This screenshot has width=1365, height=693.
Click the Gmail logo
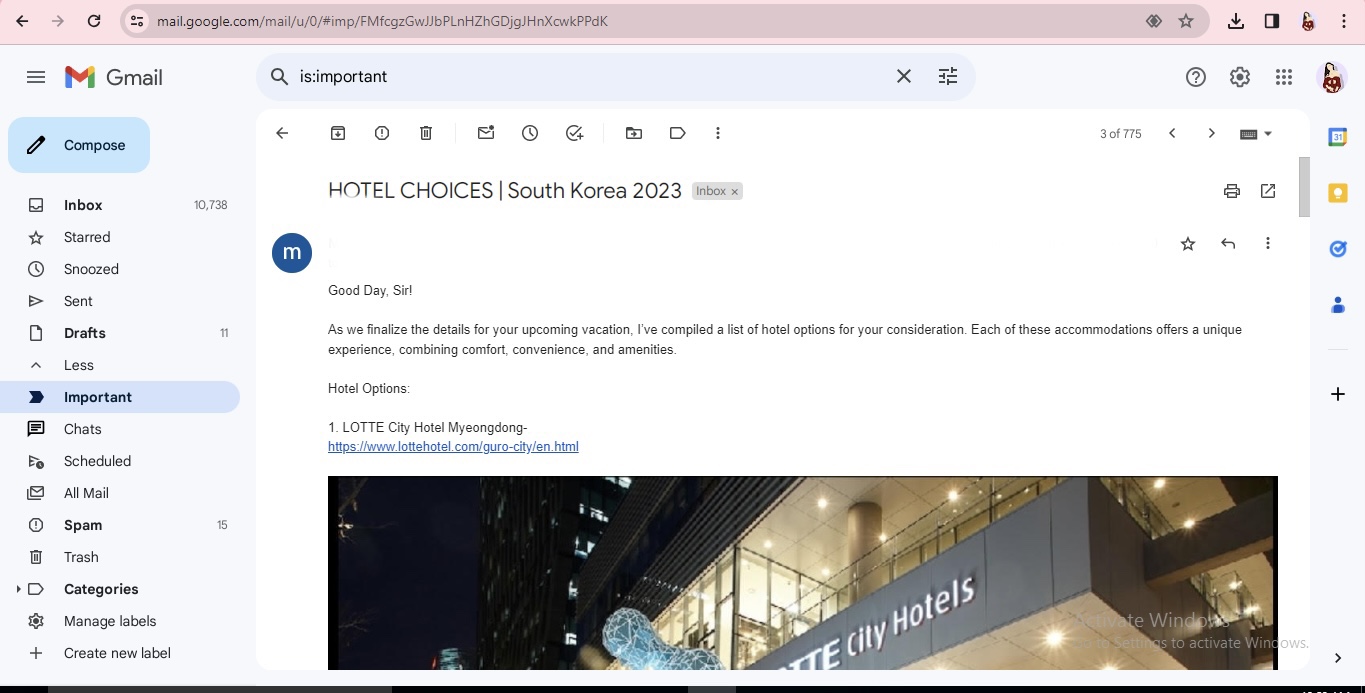point(114,77)
